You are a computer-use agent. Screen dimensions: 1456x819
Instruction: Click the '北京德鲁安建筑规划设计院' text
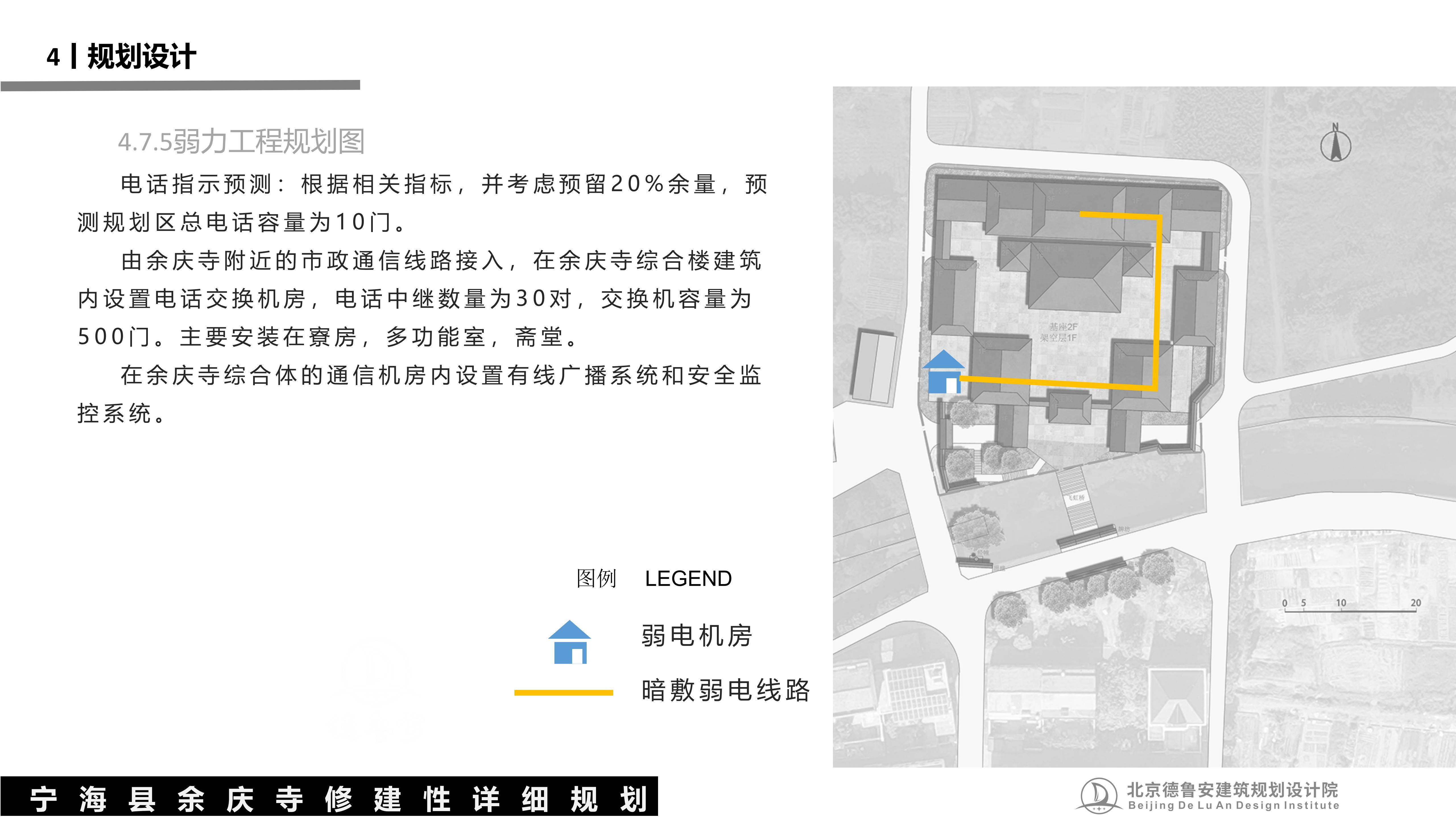[1232, 790]
